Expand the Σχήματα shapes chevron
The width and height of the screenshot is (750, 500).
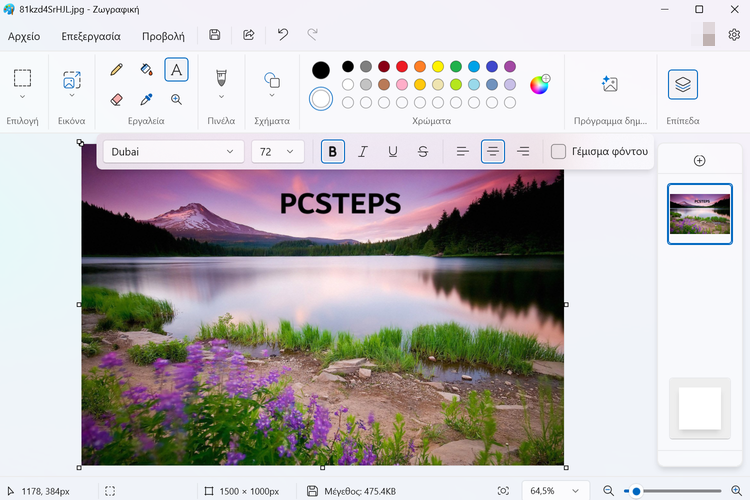point(272,95)
